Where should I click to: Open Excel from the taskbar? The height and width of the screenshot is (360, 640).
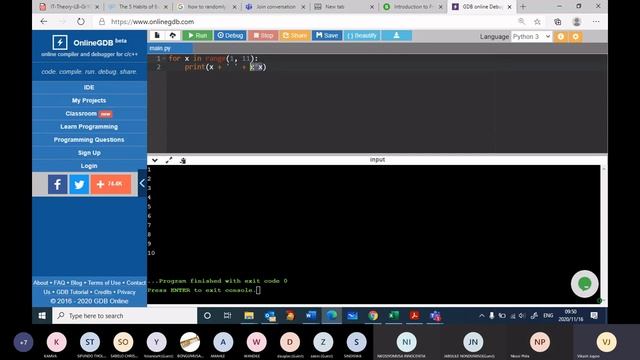click(393, 316)
